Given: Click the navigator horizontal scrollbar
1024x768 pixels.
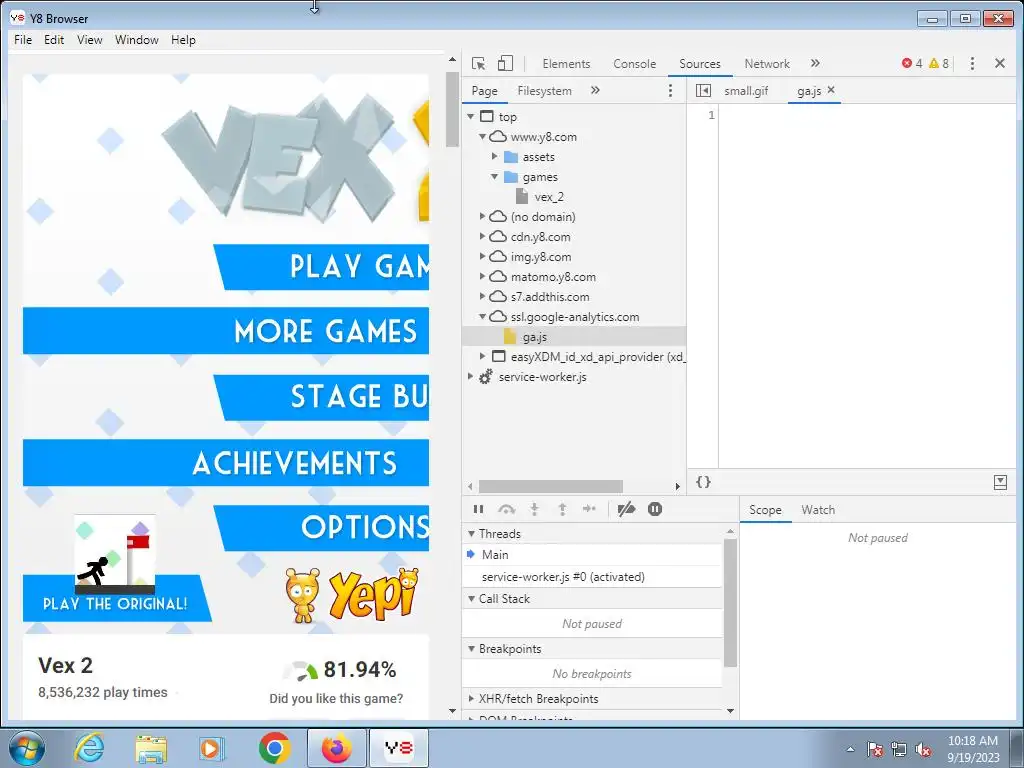Looking at the screenshot, I should click(x=551, y=487).
